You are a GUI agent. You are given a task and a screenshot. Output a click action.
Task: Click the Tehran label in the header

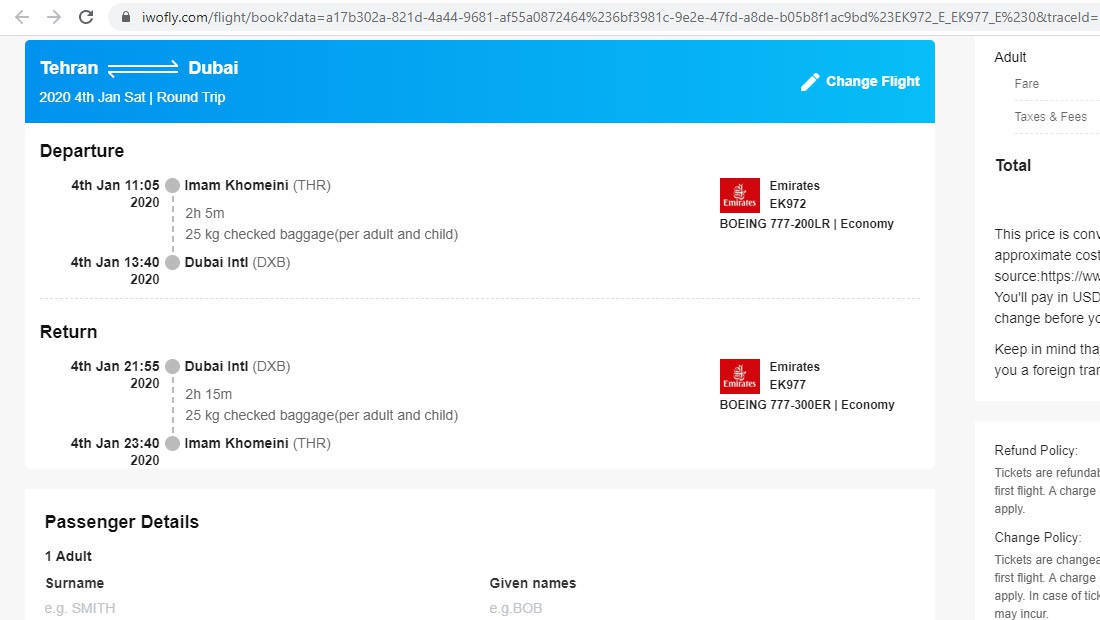pos(68,68)
